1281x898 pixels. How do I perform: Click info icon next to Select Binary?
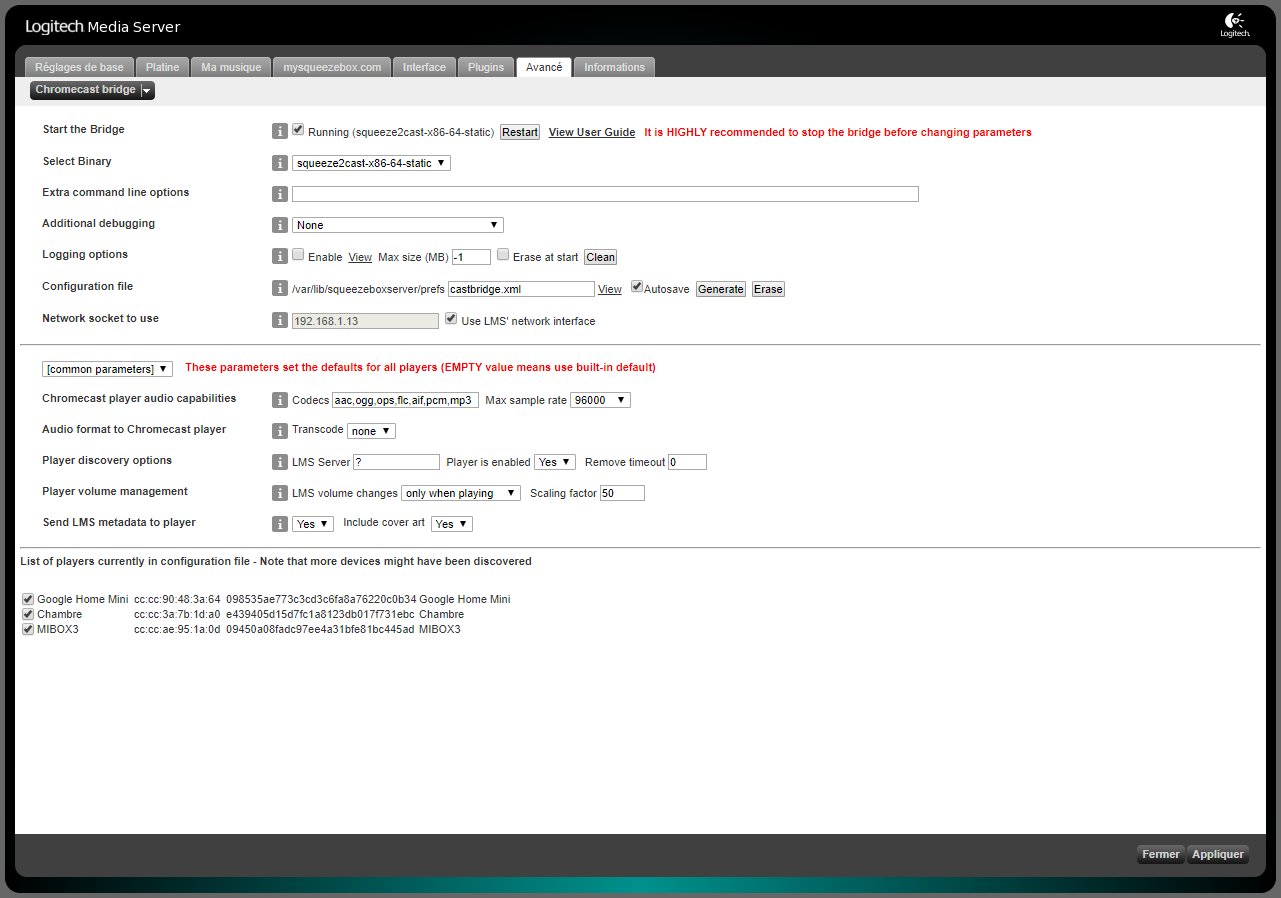(x=280, y=163)
